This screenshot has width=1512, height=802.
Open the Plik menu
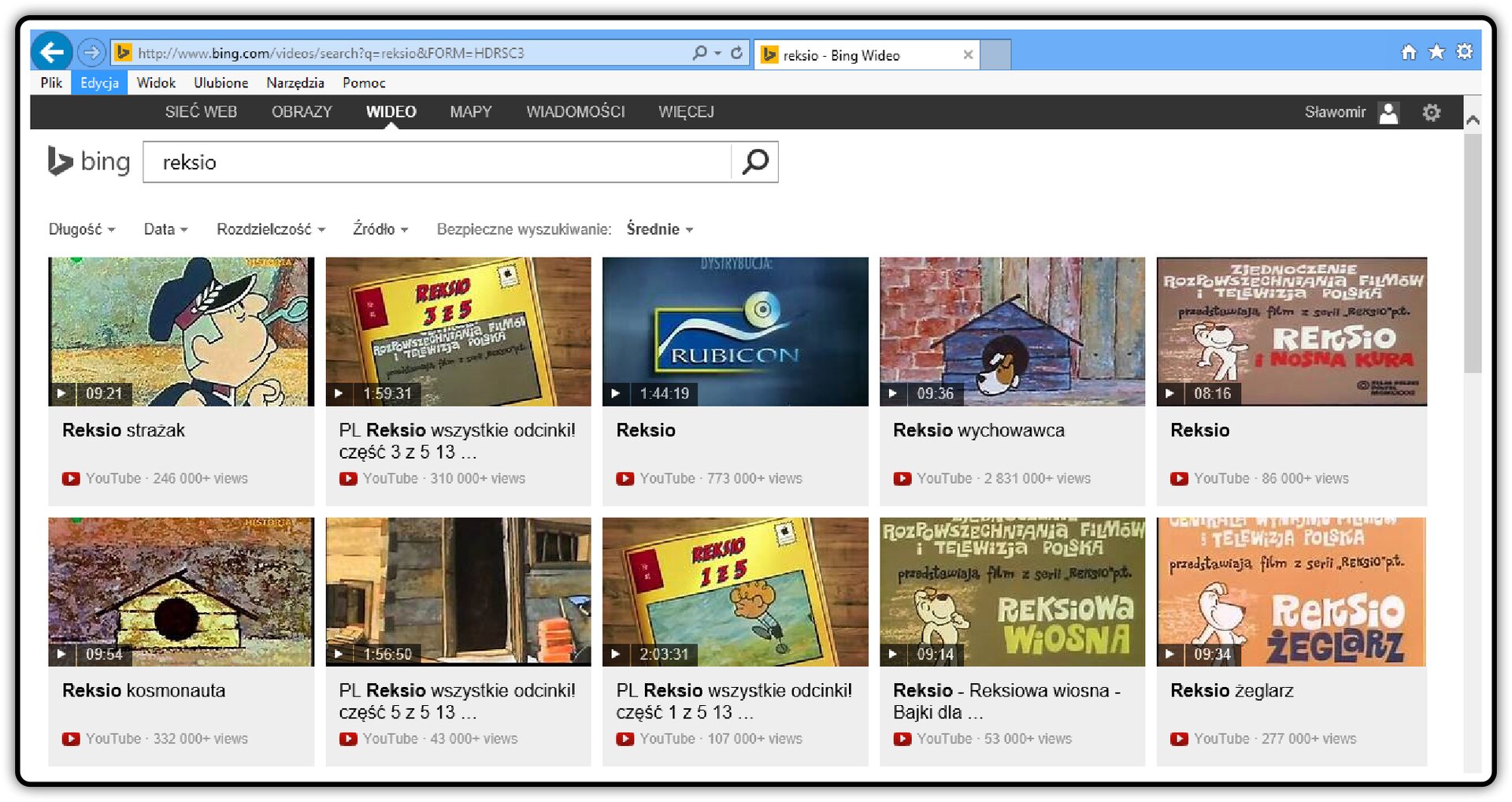[51, 83]
